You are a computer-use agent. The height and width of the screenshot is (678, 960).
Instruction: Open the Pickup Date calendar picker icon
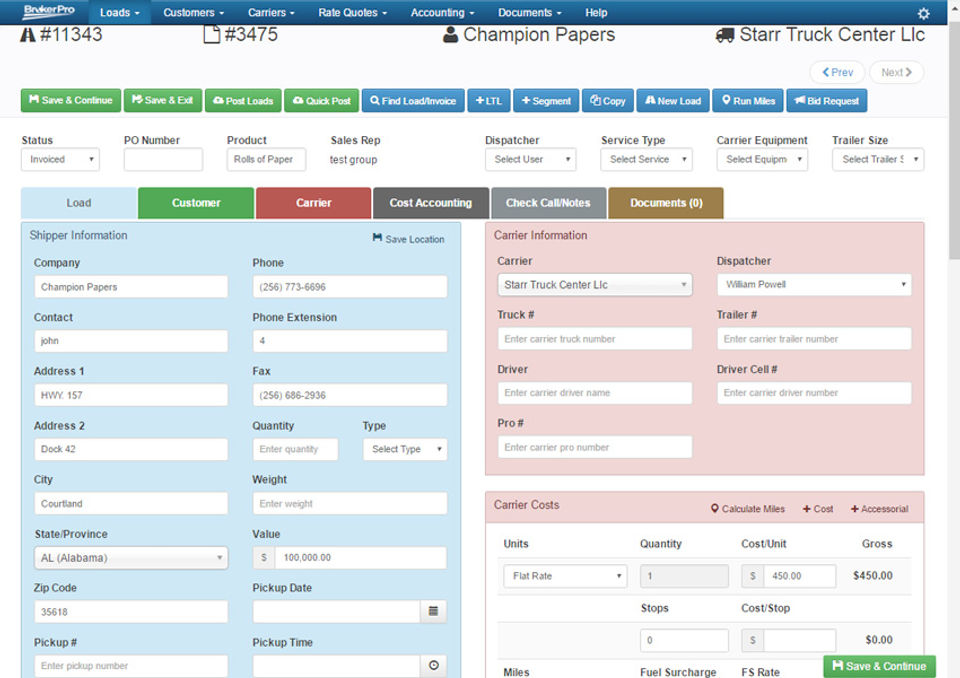pos(433,611)
